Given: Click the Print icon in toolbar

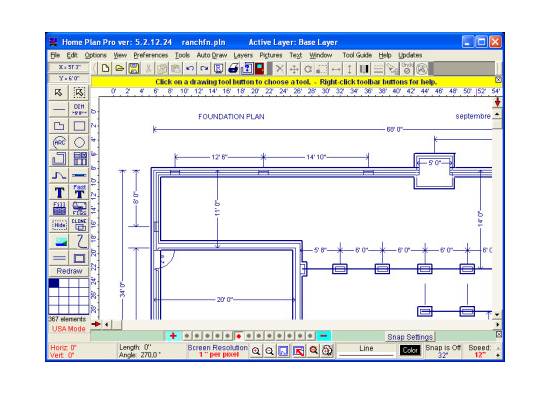Looking at the screenshot, I should pos(233,68).
